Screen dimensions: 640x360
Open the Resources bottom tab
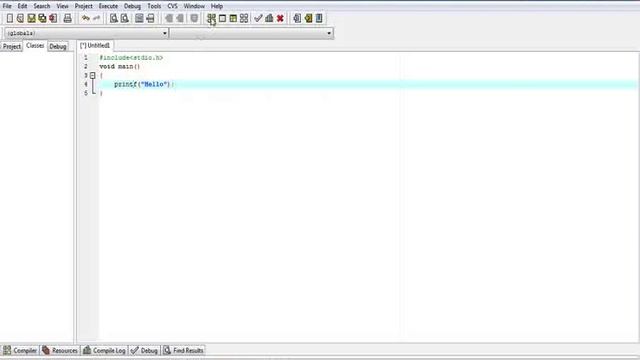pos(60,350)
